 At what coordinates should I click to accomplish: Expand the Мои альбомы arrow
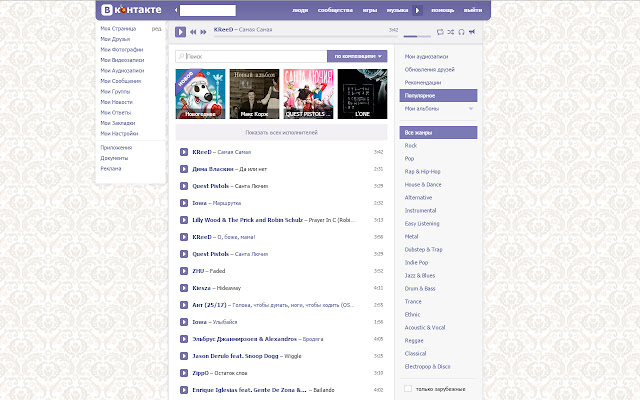[x=471, y=109]
